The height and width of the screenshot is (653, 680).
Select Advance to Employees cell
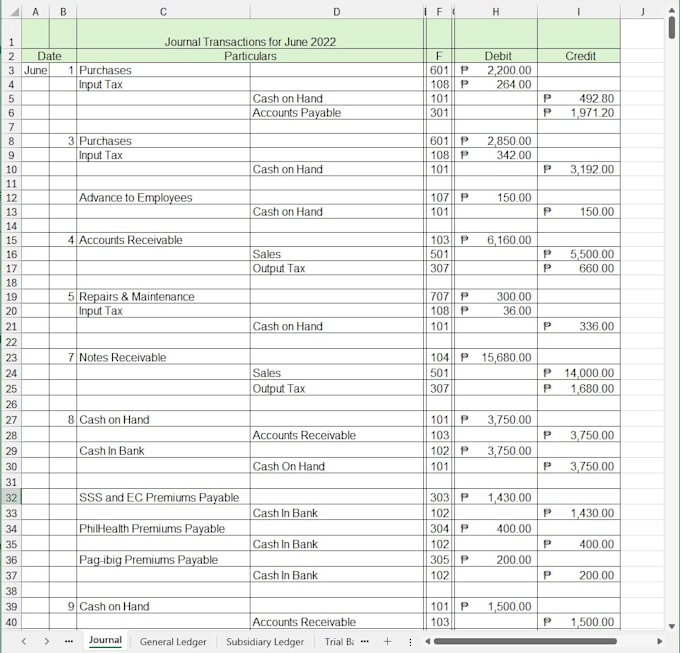(163, 198)
